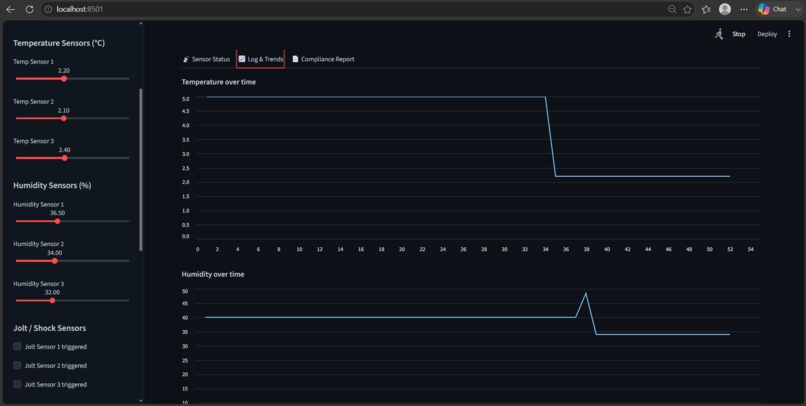Click the sidebar scroll-up arrow

pos(141,23)
